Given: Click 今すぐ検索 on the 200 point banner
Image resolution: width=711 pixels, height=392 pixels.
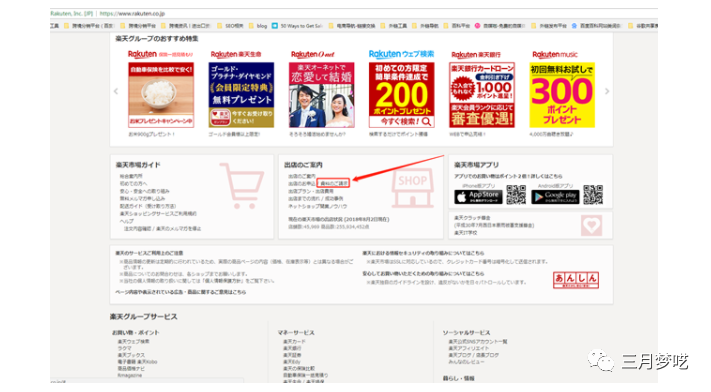Looking at the screenshot, I should [x=401, y=122].
